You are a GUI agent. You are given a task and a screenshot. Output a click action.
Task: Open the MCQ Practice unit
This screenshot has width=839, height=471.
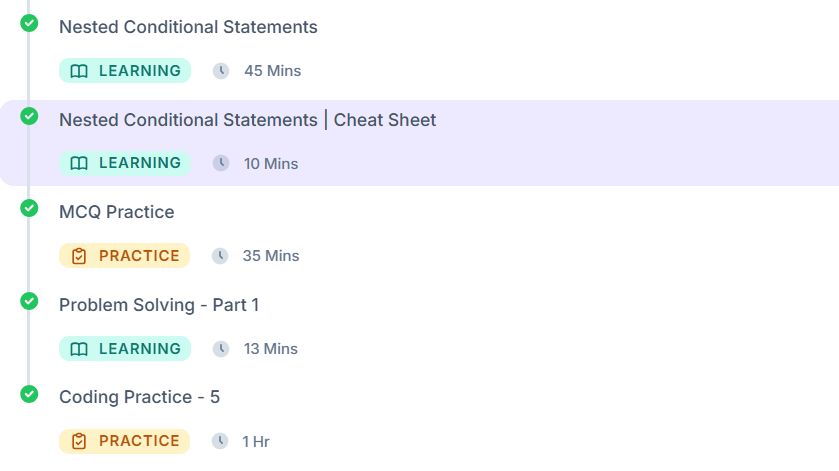point(117,212)
